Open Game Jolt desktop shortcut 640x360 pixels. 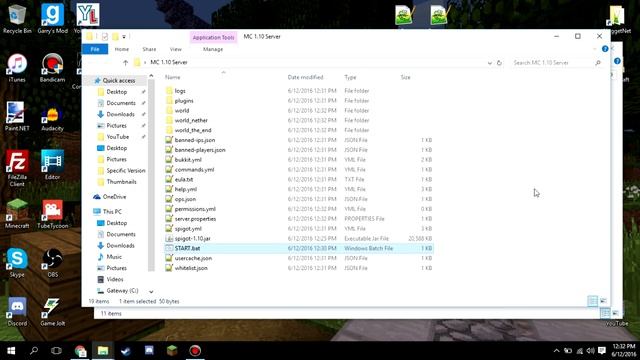pos(52,311)
